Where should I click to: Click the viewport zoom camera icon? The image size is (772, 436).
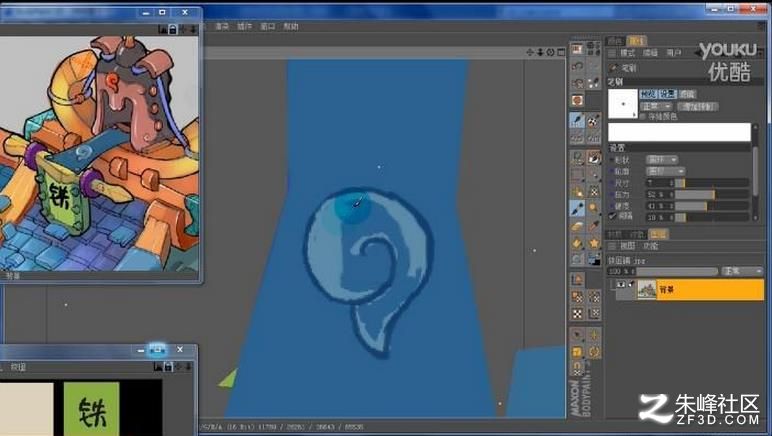tap(540, 52)
